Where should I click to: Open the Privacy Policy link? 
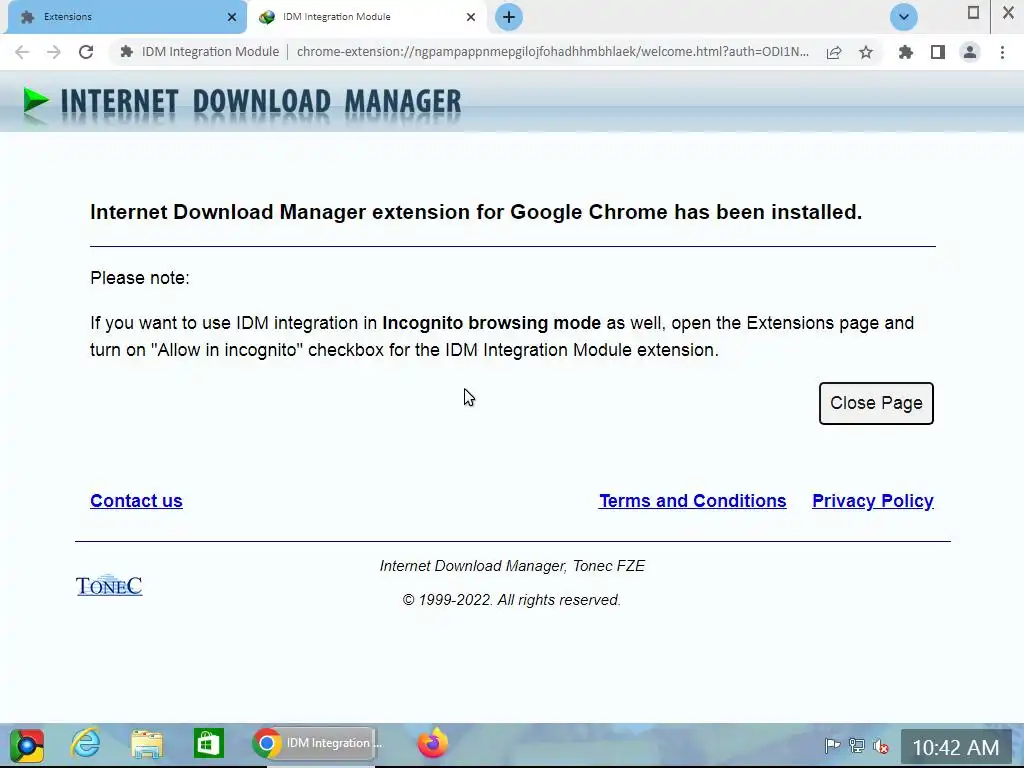tap(873, 501)
